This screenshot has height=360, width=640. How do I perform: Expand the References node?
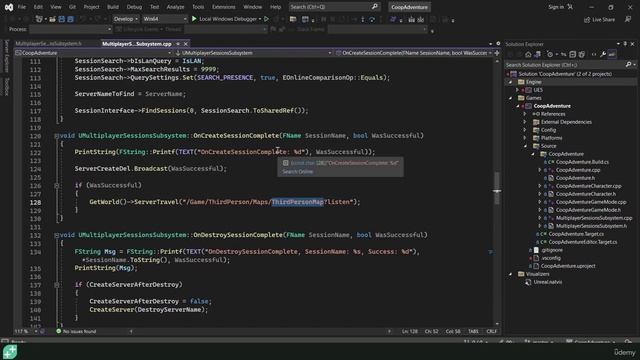click(525, 114)
